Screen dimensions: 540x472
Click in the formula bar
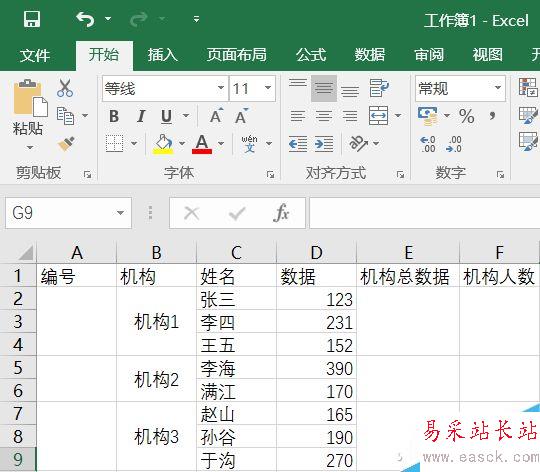pos(424,213)
